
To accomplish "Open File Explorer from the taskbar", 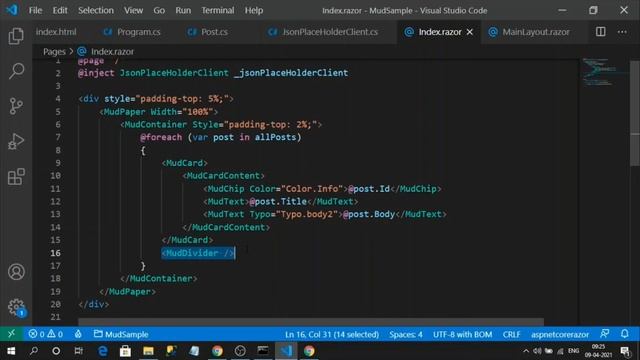I will (148, 351).
